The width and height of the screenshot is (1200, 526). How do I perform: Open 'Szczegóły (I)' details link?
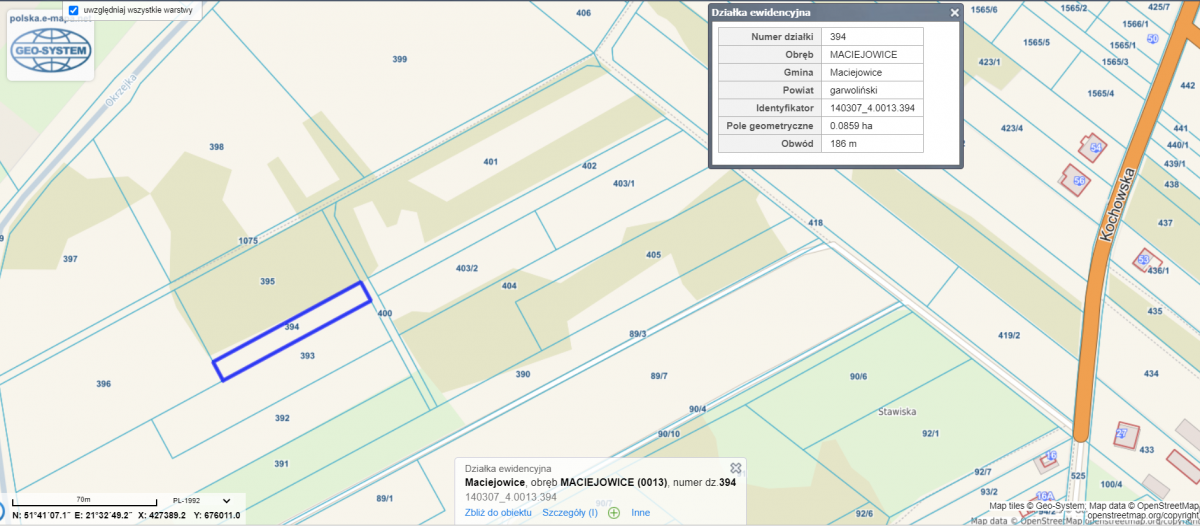tap(569, 513)
